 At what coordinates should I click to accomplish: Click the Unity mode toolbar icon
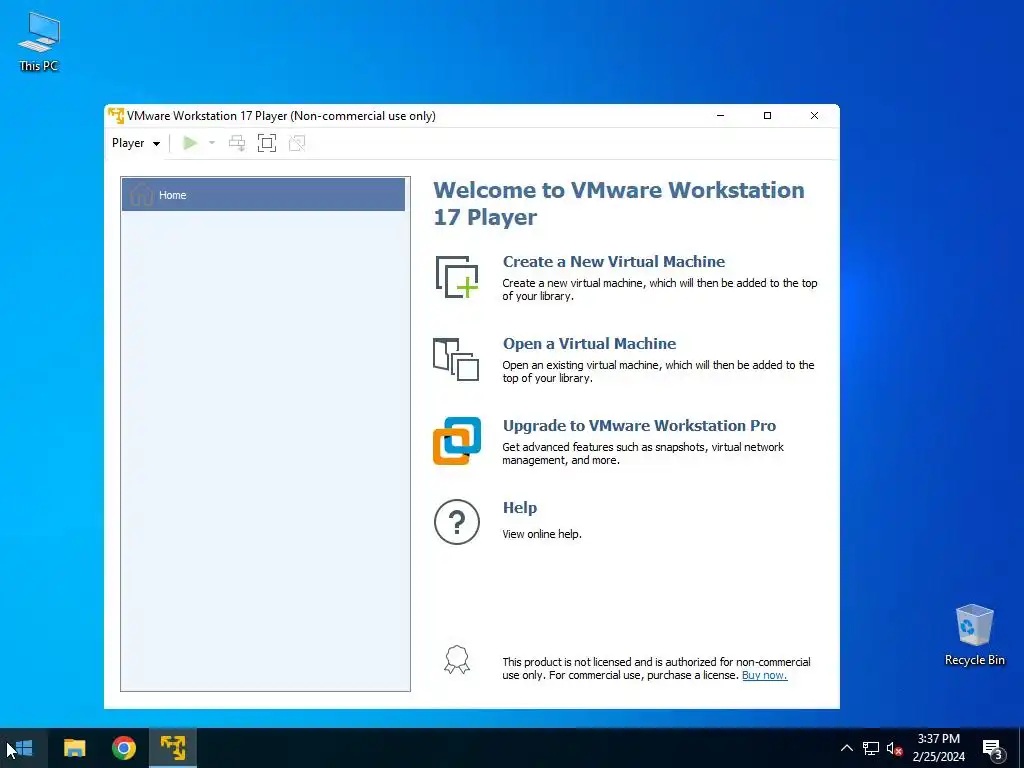tap(297, 143)
